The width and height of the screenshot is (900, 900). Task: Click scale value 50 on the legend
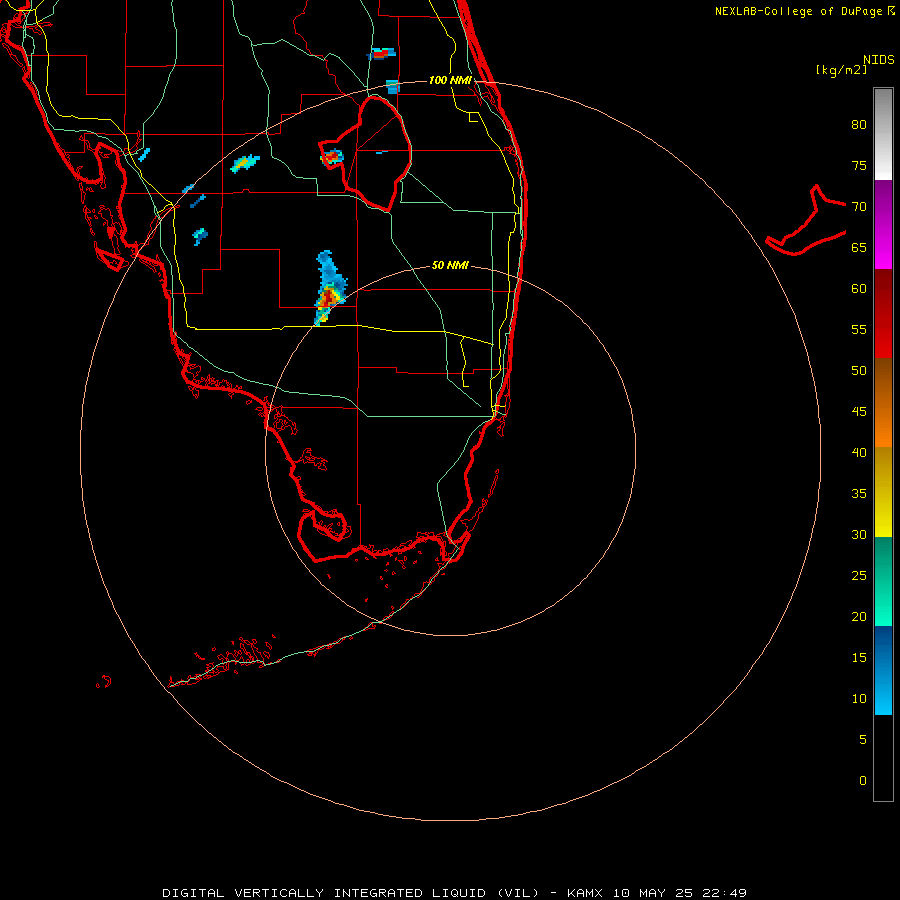click(859, 371)
